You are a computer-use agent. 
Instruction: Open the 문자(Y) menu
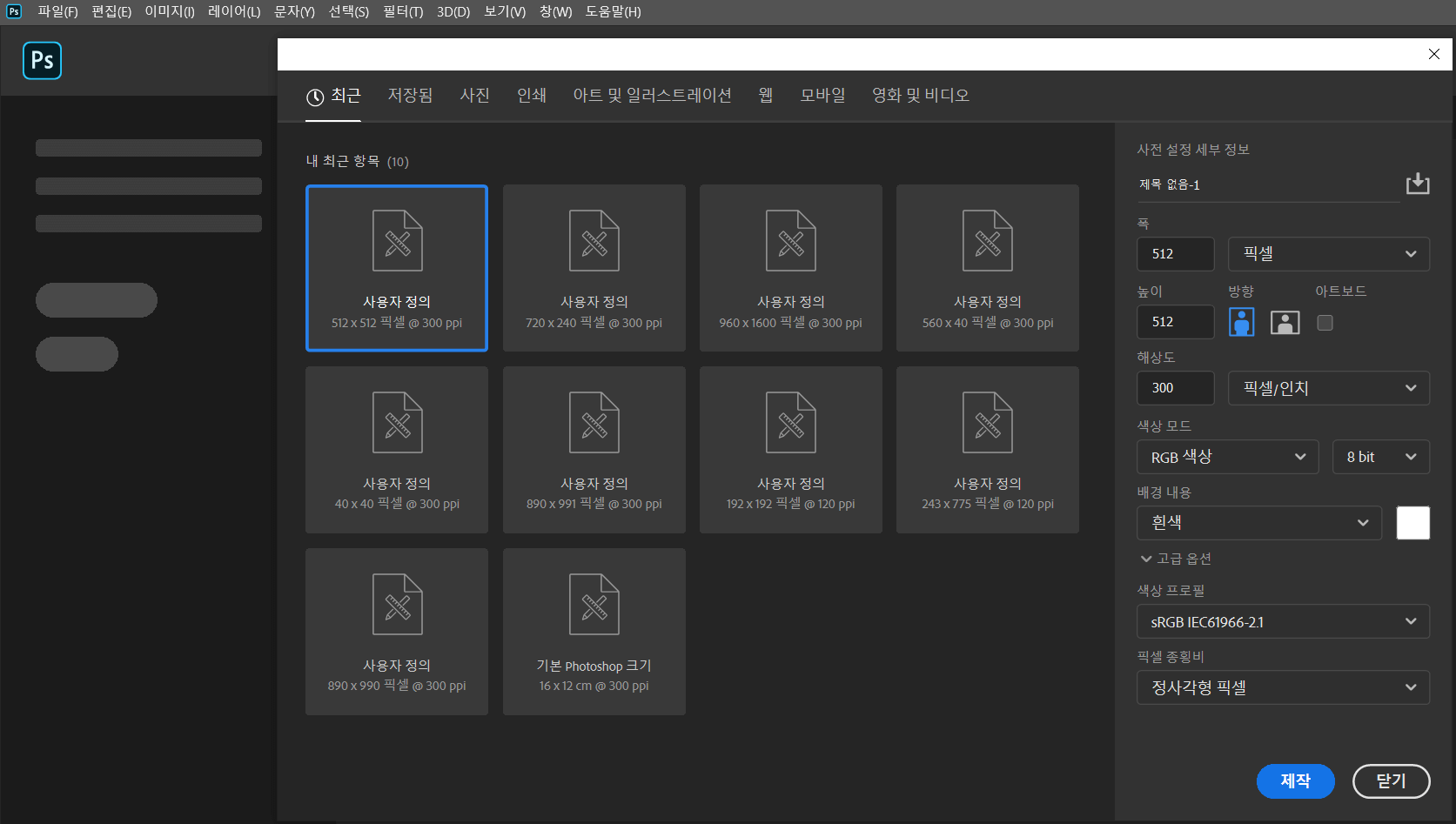click(294, 11)
